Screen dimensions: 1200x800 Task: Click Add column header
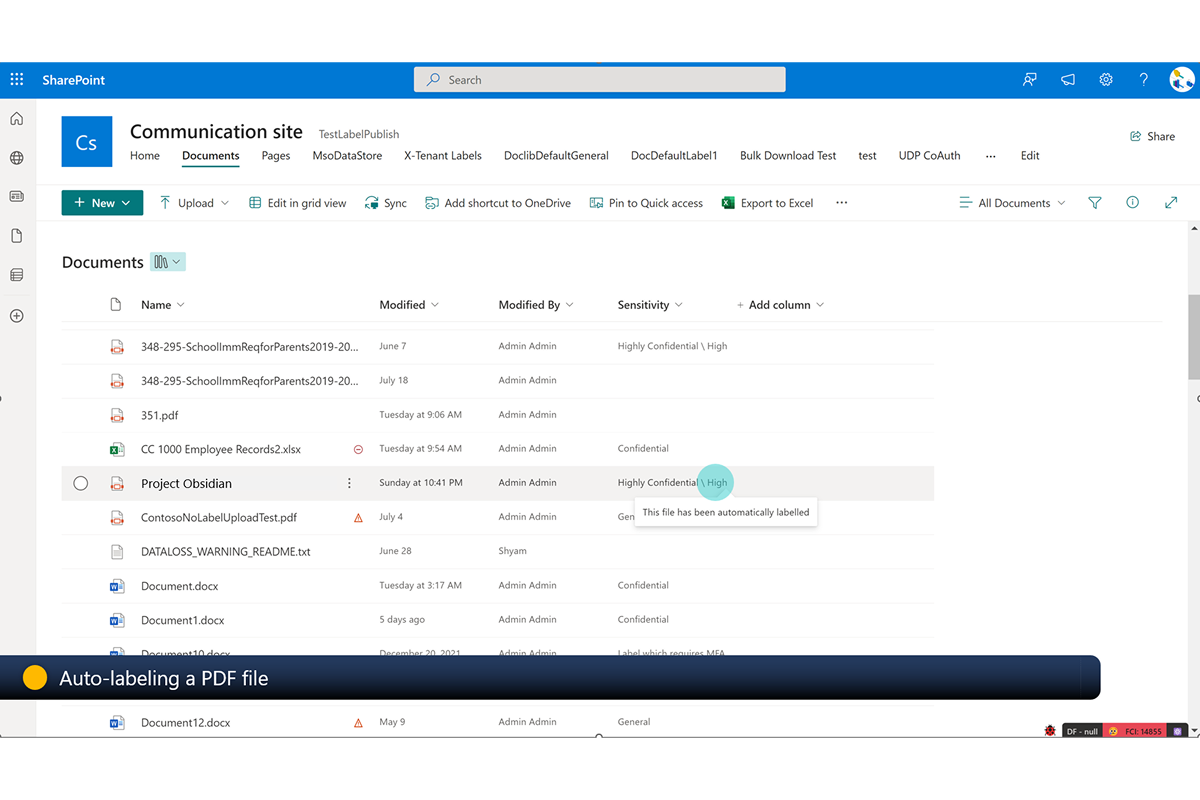[x=780, y=305]
